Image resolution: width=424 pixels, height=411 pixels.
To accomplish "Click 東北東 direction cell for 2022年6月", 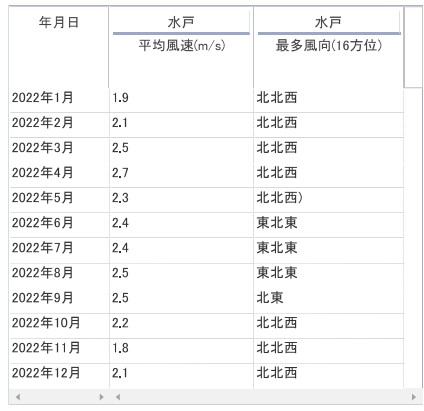I will point(329,224).
